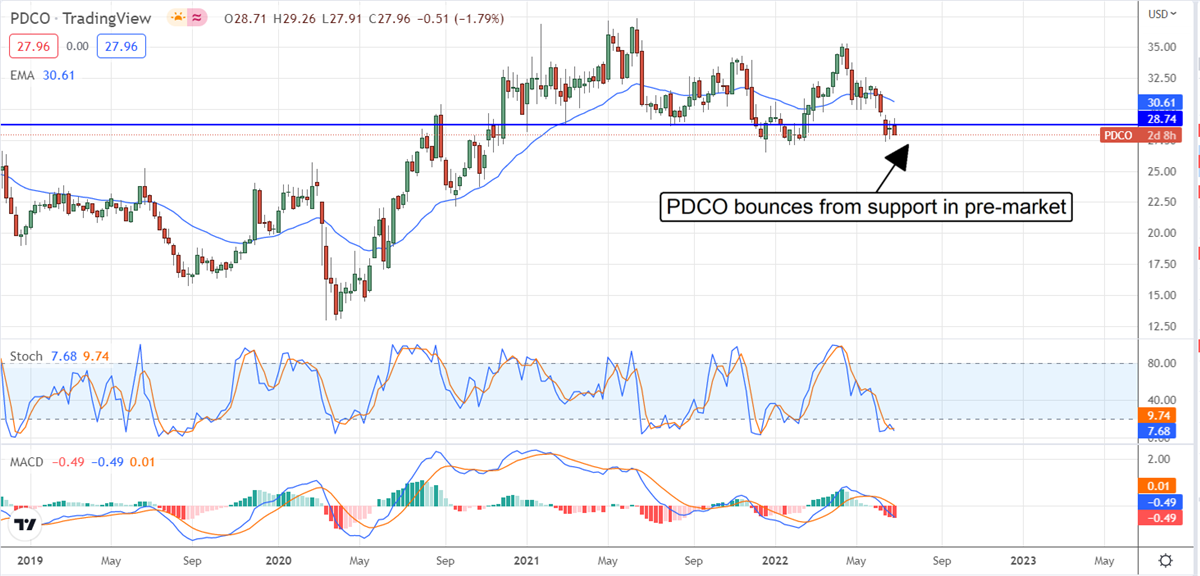Click the EMA legend value 30.61
This screenshot has height=576, width=1200.
click(x=58, y=75)
